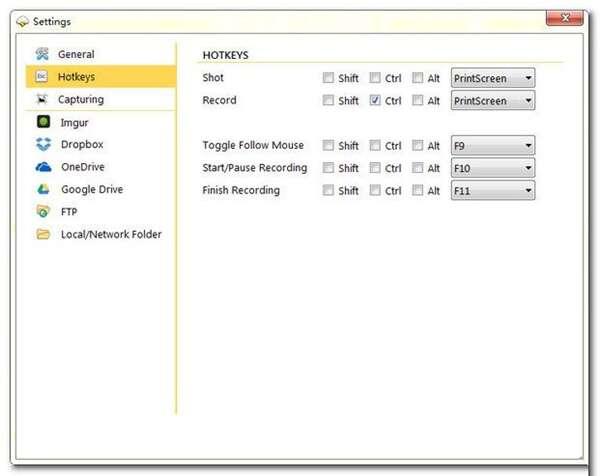Click the green Imgur icon
Screen dimensions: 600x476
43,122
